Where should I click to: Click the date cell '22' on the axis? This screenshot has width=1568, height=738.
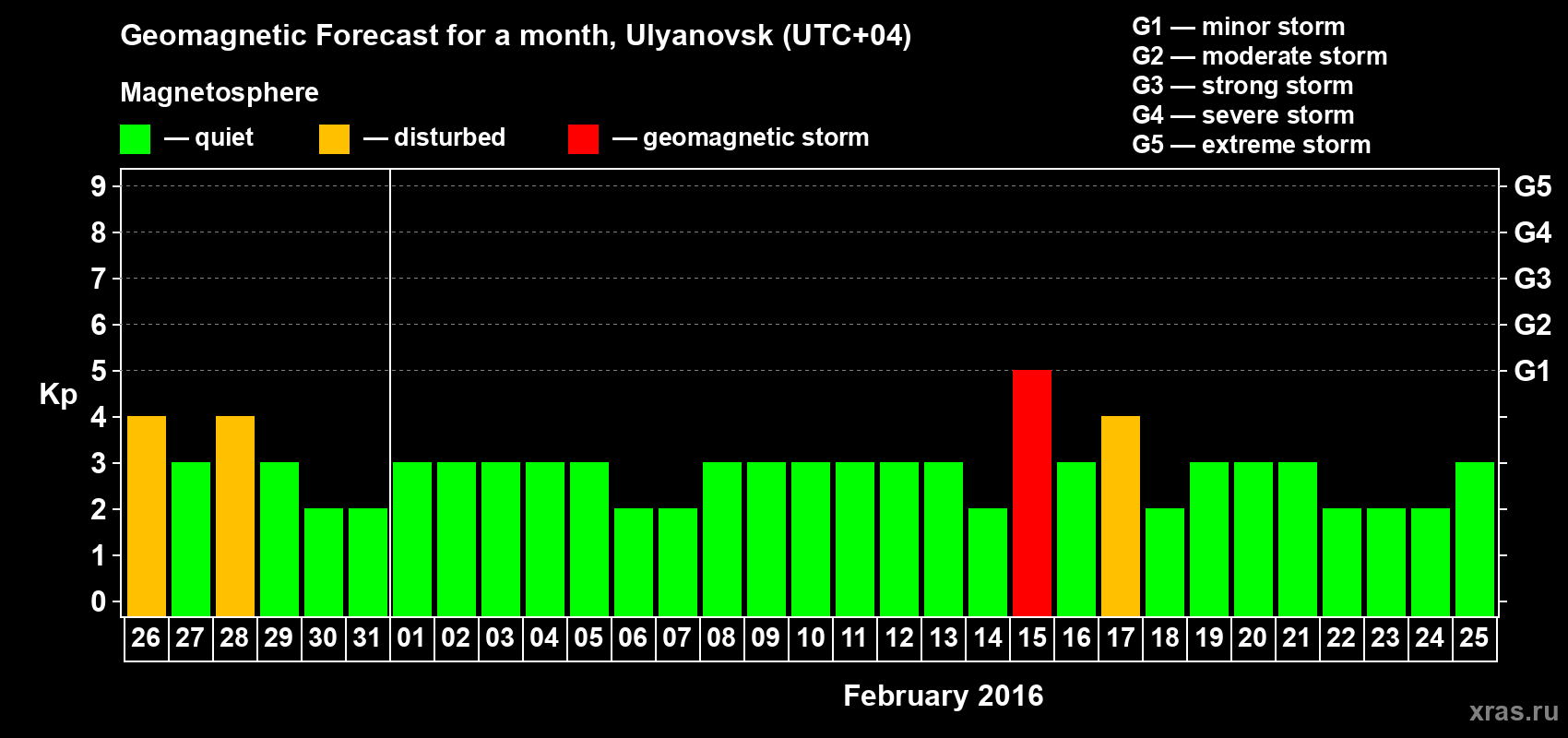click(x=1342, y=638)
